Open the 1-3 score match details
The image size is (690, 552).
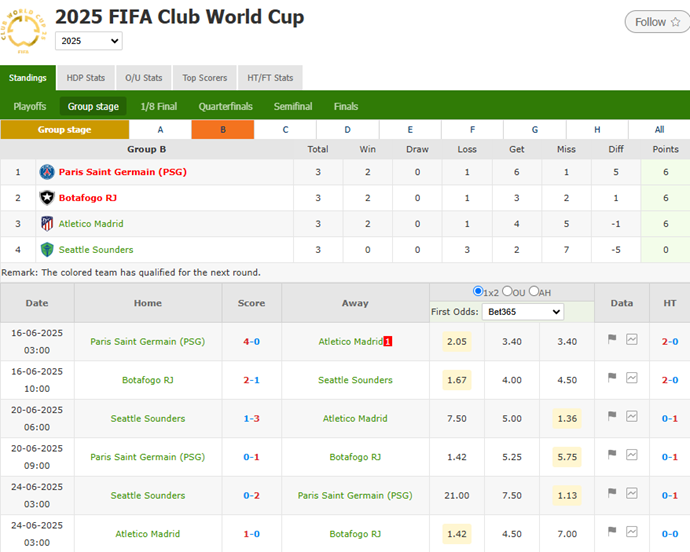click(251, 419)
